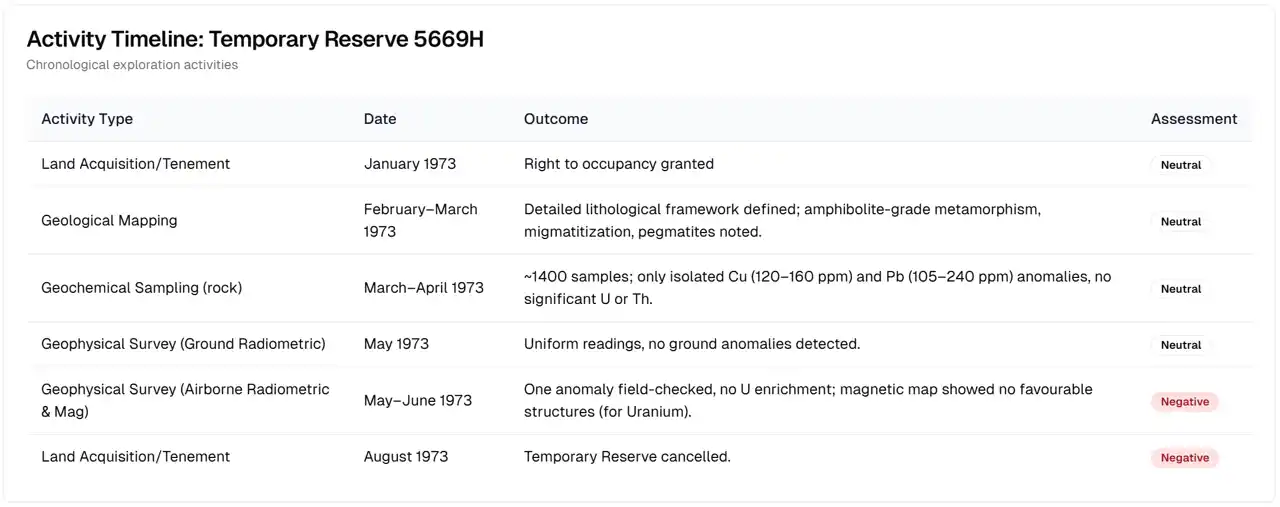
Task: Select the Geochemical Sampling (rock) activity
Action: point(141,288)
